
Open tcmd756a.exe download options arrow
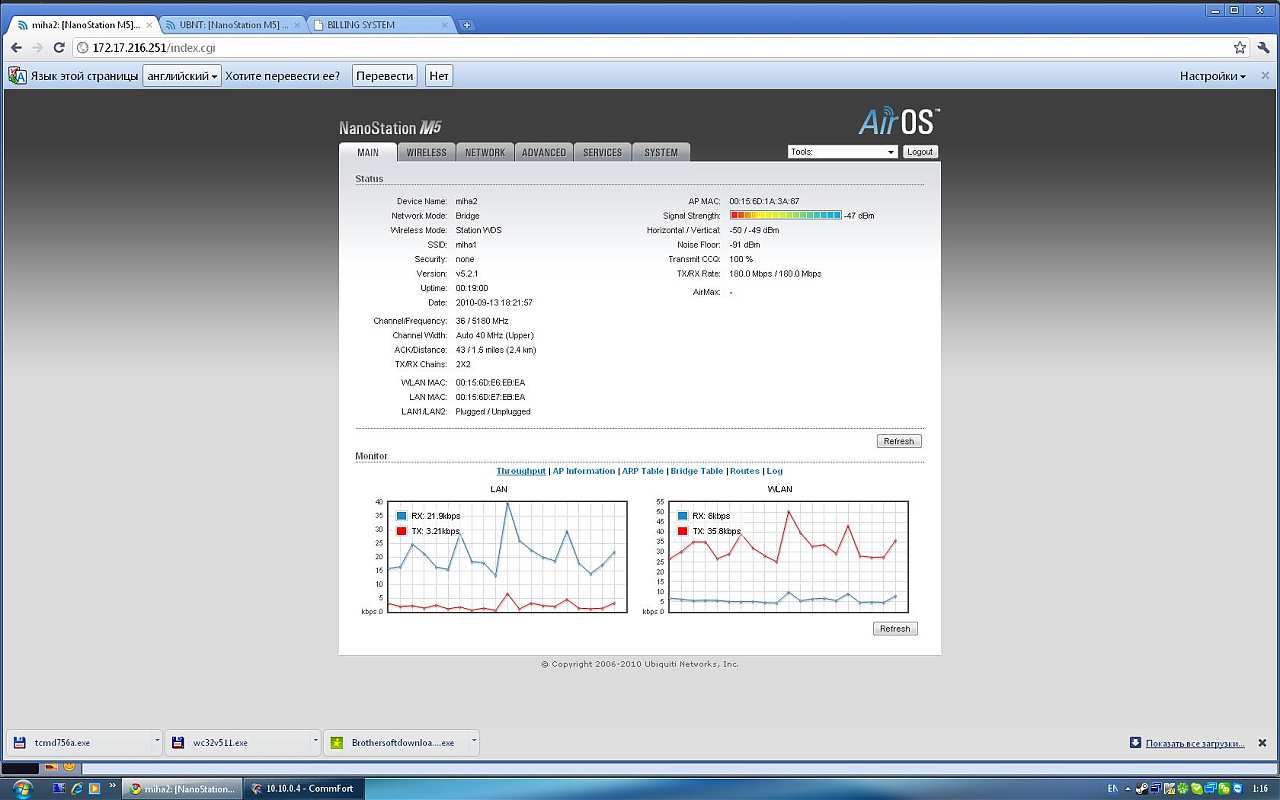[157, 742]
